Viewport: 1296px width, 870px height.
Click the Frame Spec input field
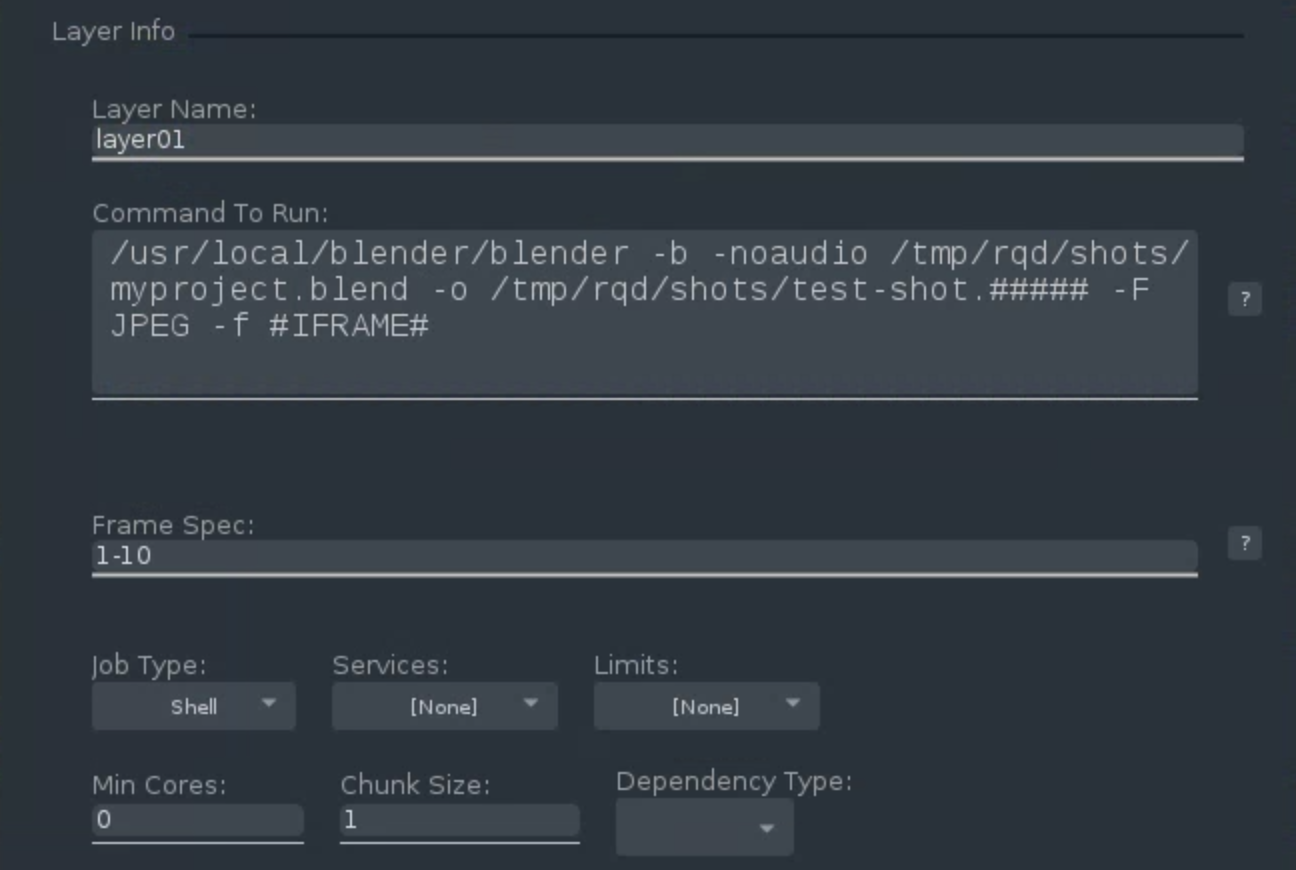tap(644, 557)
